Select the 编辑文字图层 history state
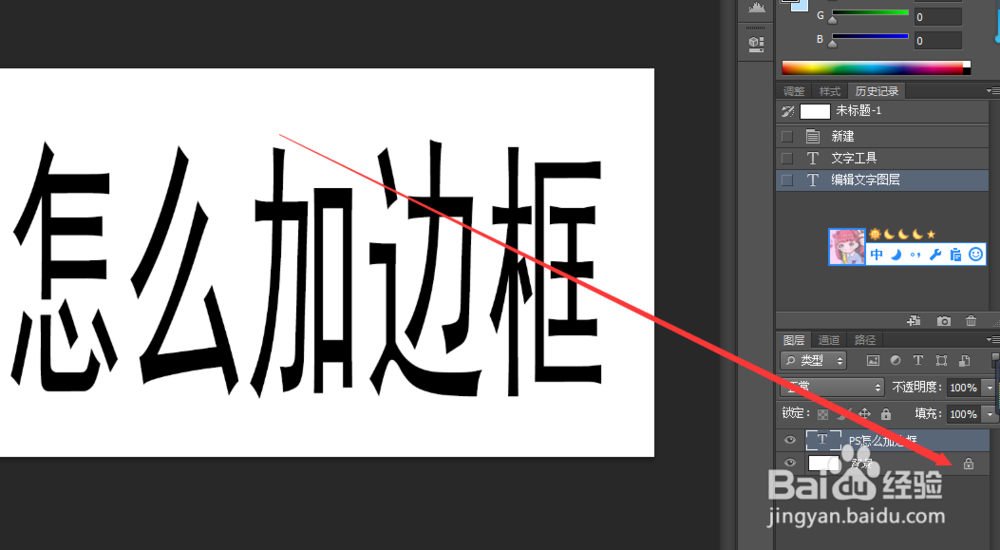1000x550 pixels. pyautogui.click(x=883, y=181)
